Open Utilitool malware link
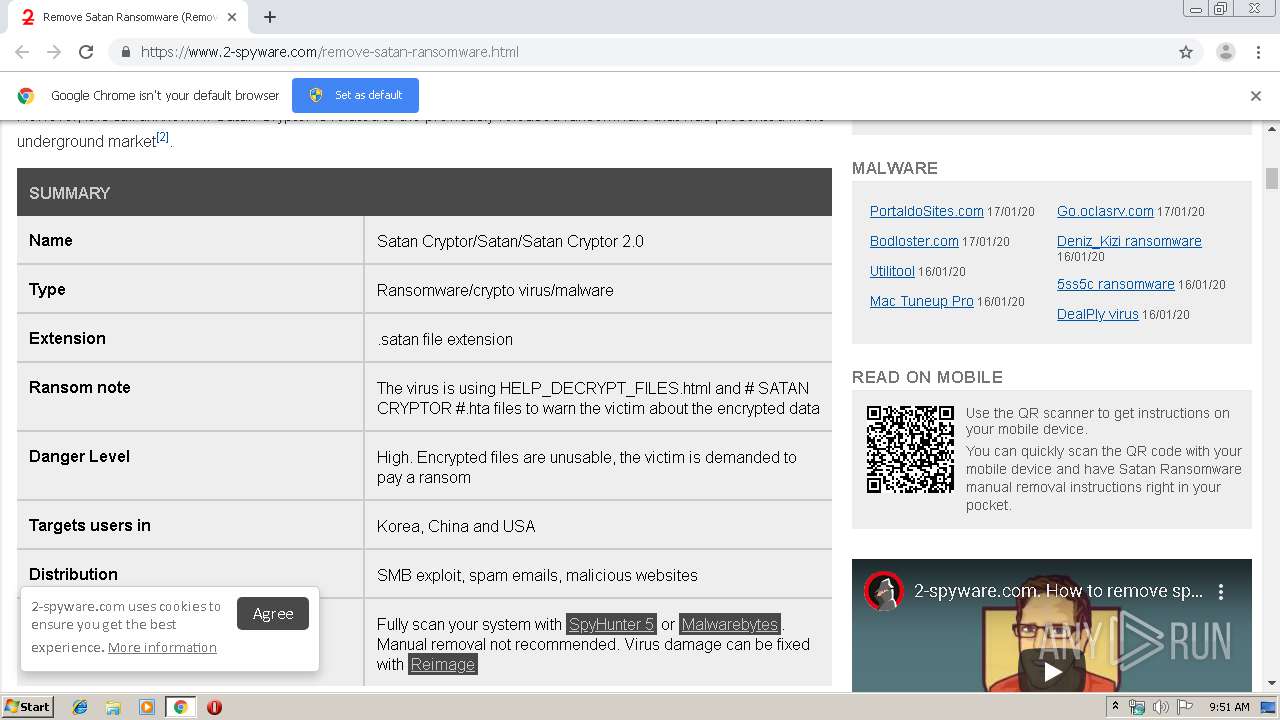The height and width of the screenshot is (720, 1280). pyautogui.click(x=892, y=271)
